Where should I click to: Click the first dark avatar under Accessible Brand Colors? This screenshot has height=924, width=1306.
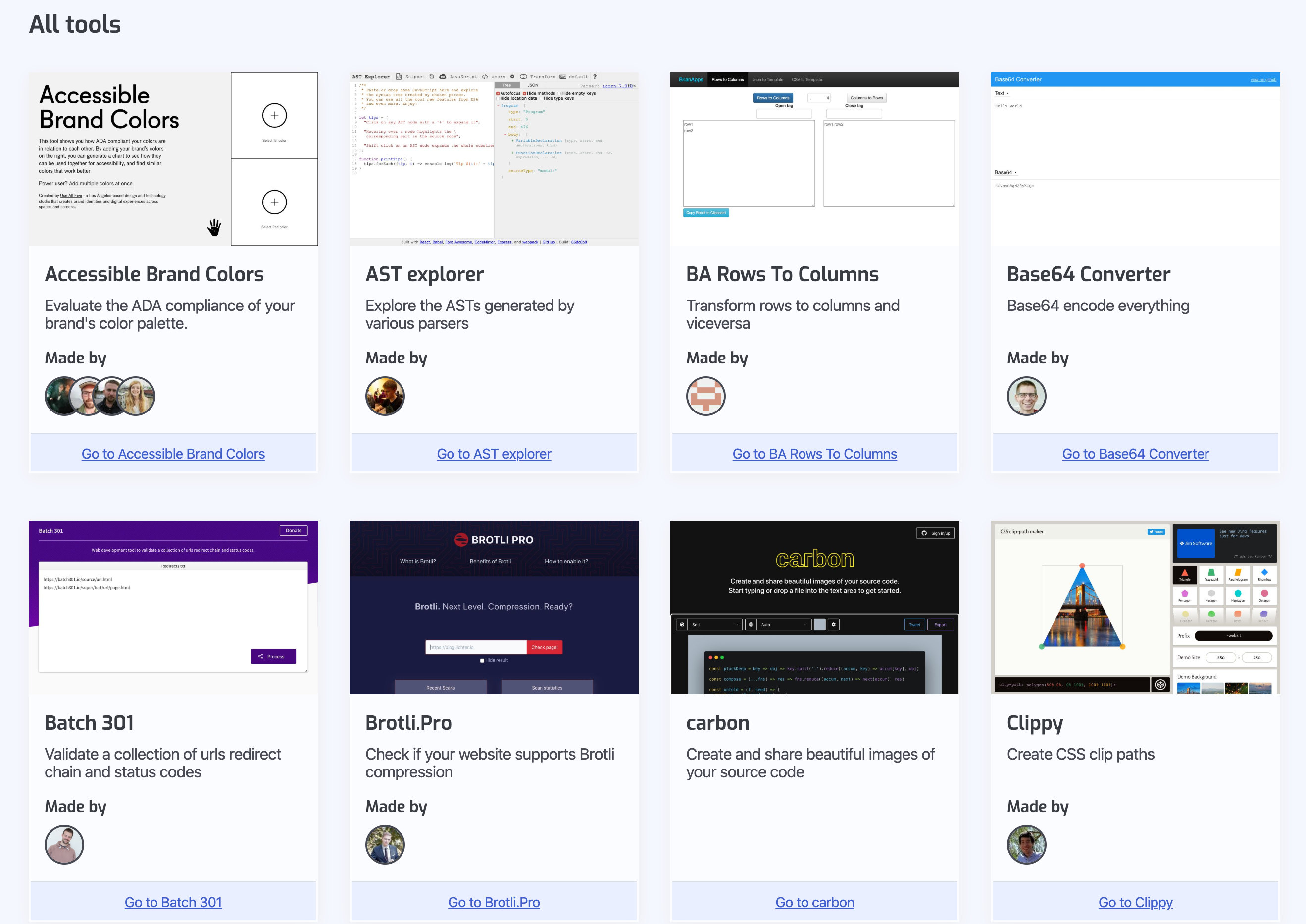click(x=59, y=396)
